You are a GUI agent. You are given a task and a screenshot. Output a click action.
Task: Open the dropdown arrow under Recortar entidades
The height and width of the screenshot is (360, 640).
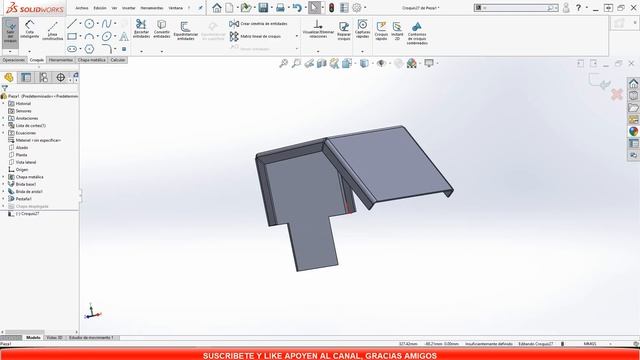[x=141, y=51]
